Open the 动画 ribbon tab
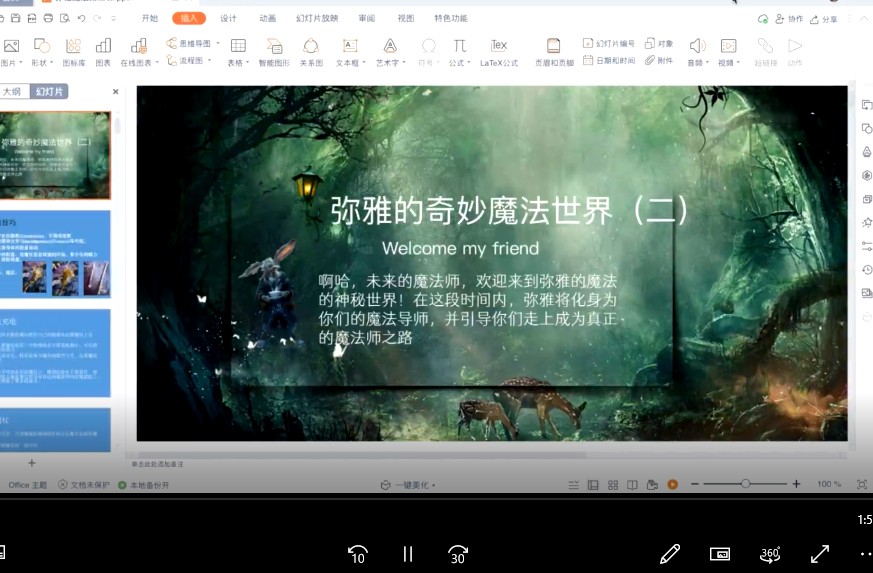This screenshot has height=573, width=873. point(267,18)
